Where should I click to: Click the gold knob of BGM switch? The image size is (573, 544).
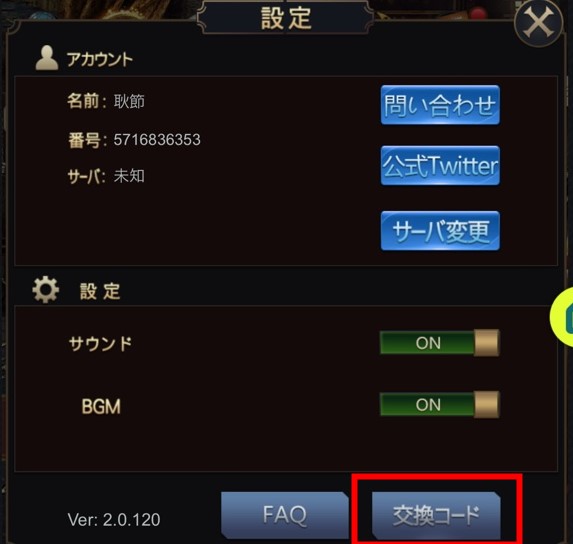487,404
